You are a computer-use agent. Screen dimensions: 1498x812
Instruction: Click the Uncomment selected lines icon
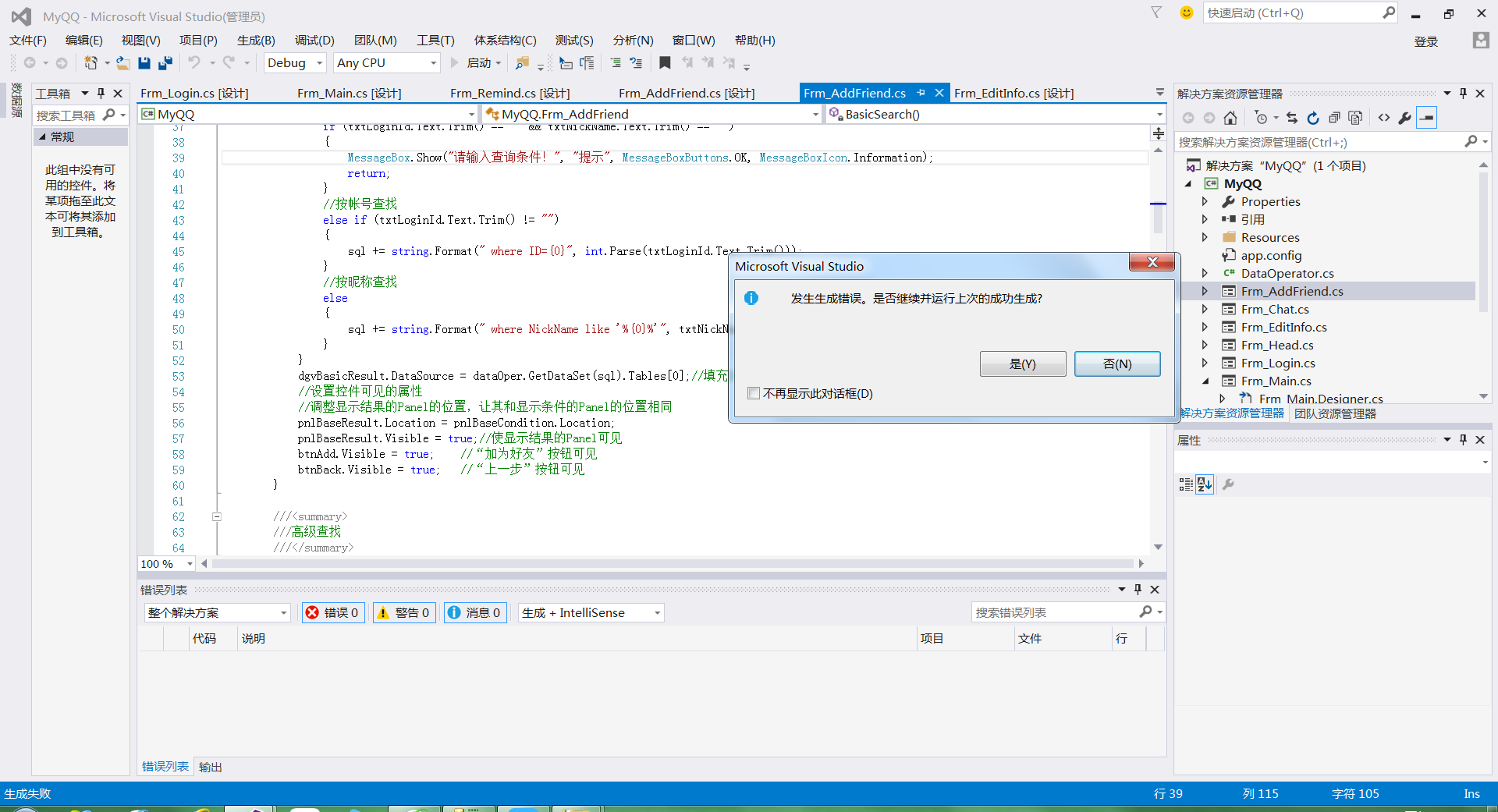point(636,63)
